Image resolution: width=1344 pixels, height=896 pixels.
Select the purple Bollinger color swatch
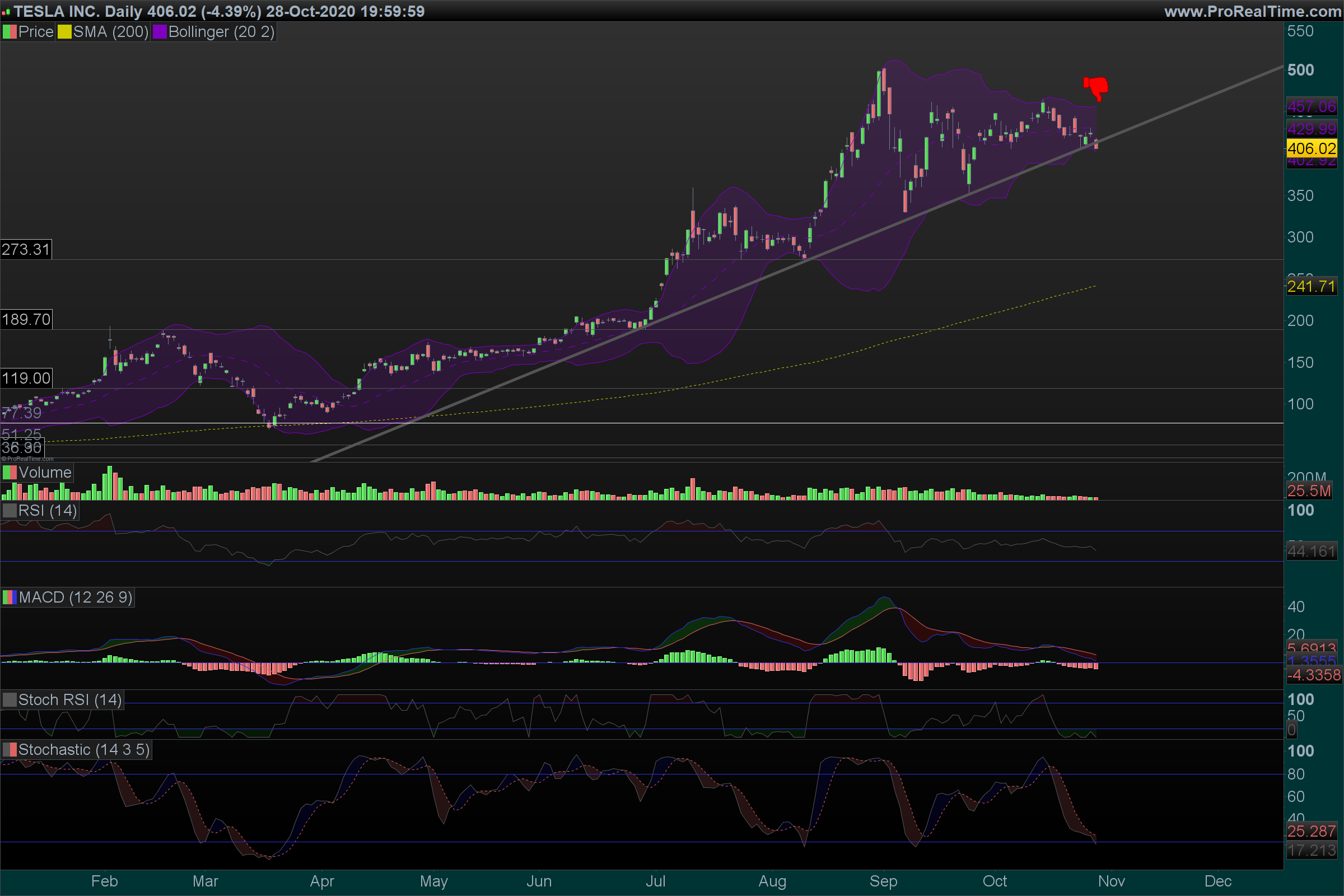(160, 32)
